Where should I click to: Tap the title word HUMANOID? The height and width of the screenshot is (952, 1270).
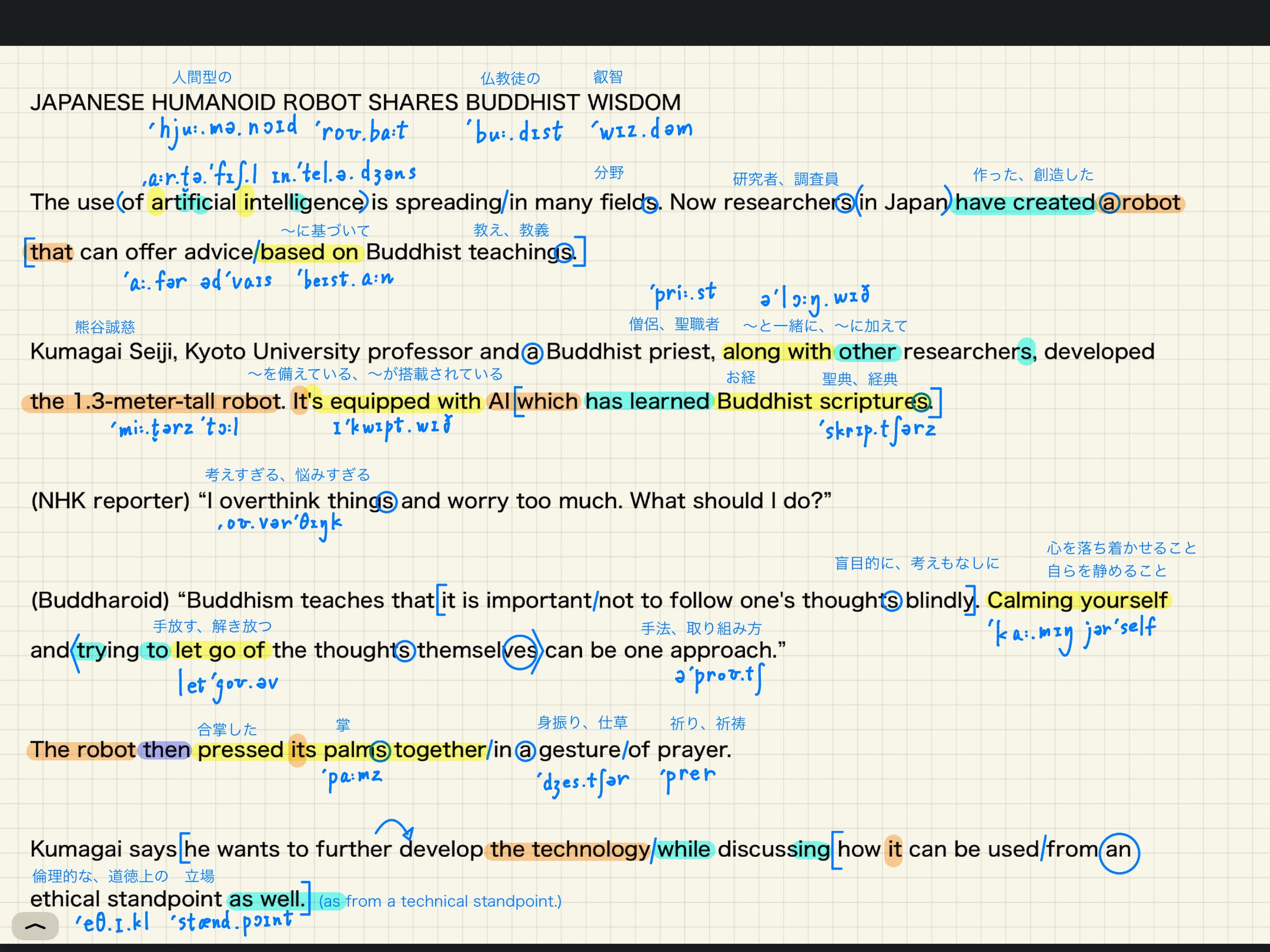(214, 103)
